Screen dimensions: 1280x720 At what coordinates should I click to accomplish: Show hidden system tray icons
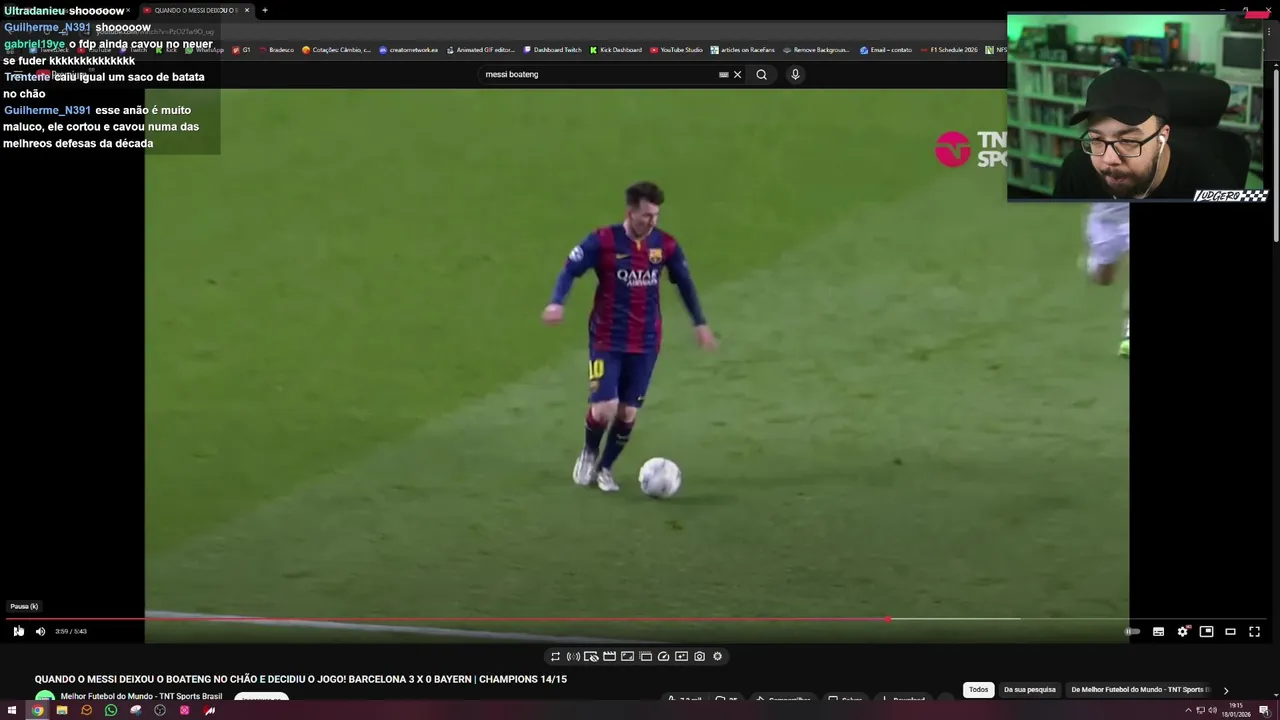(1188, 710)
